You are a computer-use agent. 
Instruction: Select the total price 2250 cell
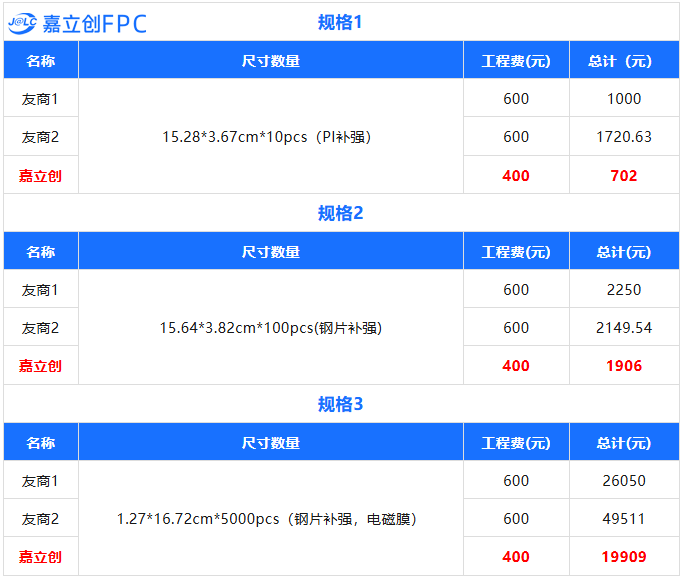624,290
